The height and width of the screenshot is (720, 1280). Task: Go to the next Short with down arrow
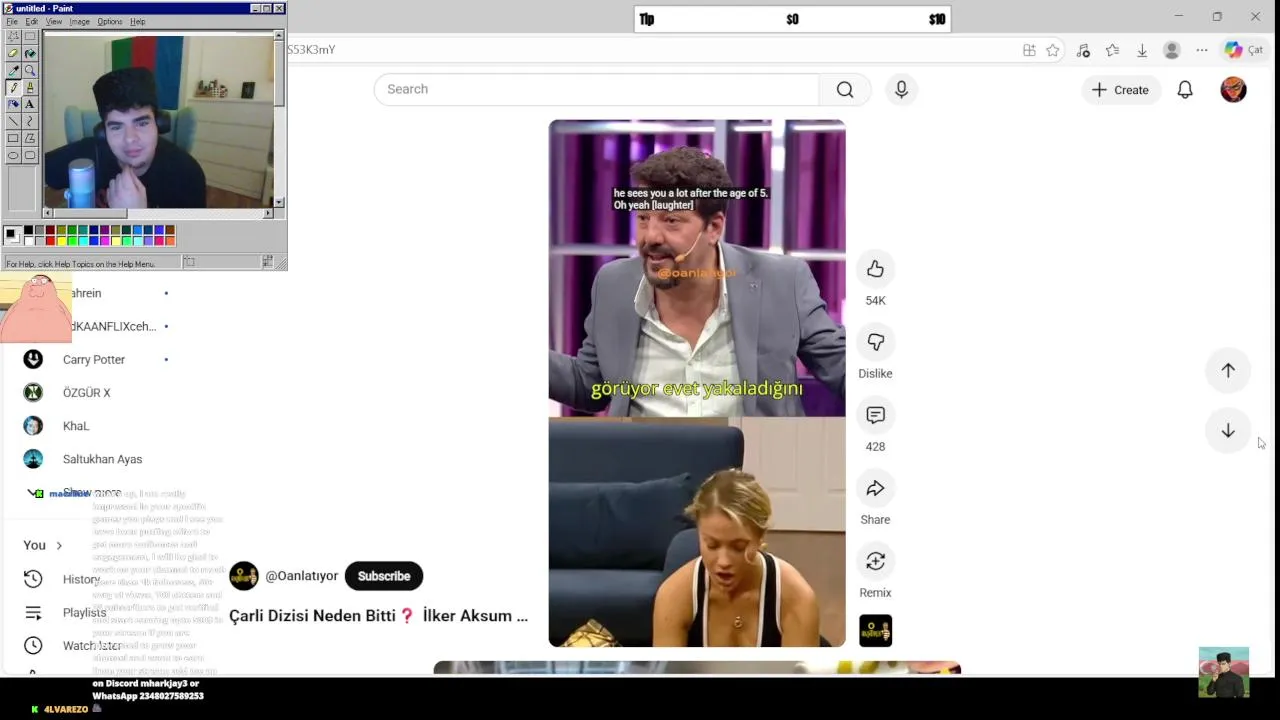pos(1228,431)
